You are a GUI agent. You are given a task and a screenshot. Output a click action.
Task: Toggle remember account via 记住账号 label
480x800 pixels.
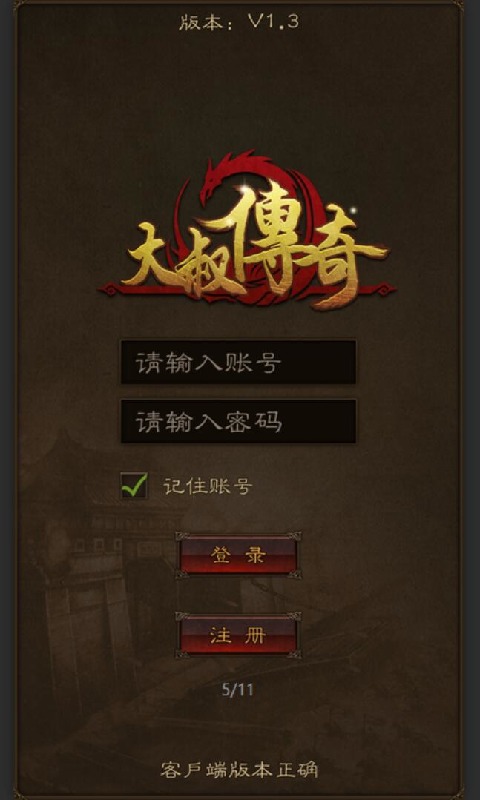(208, 486)
